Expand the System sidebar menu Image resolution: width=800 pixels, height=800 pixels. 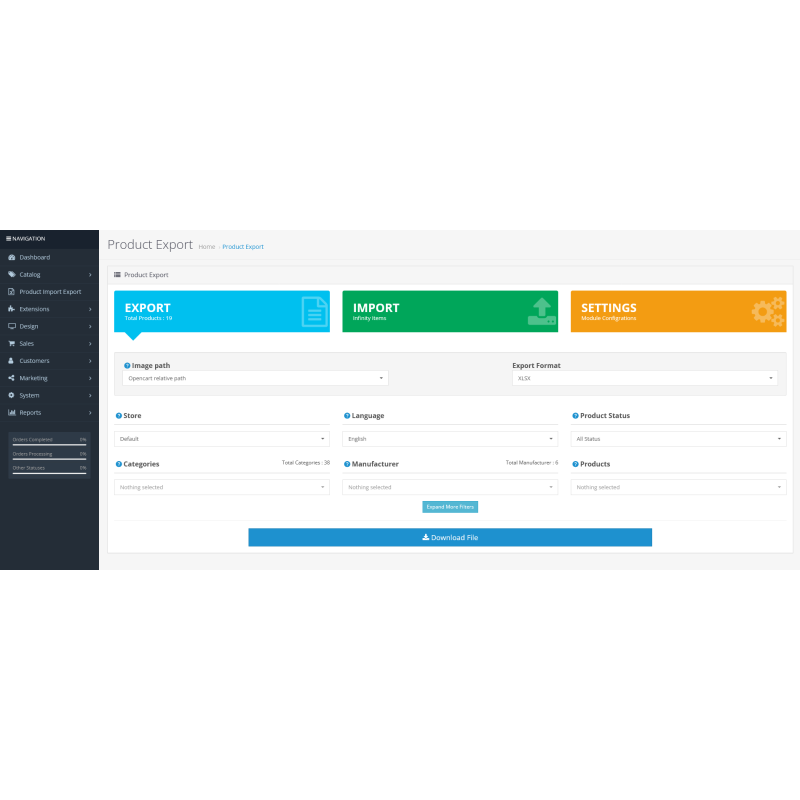pos(14,395)
